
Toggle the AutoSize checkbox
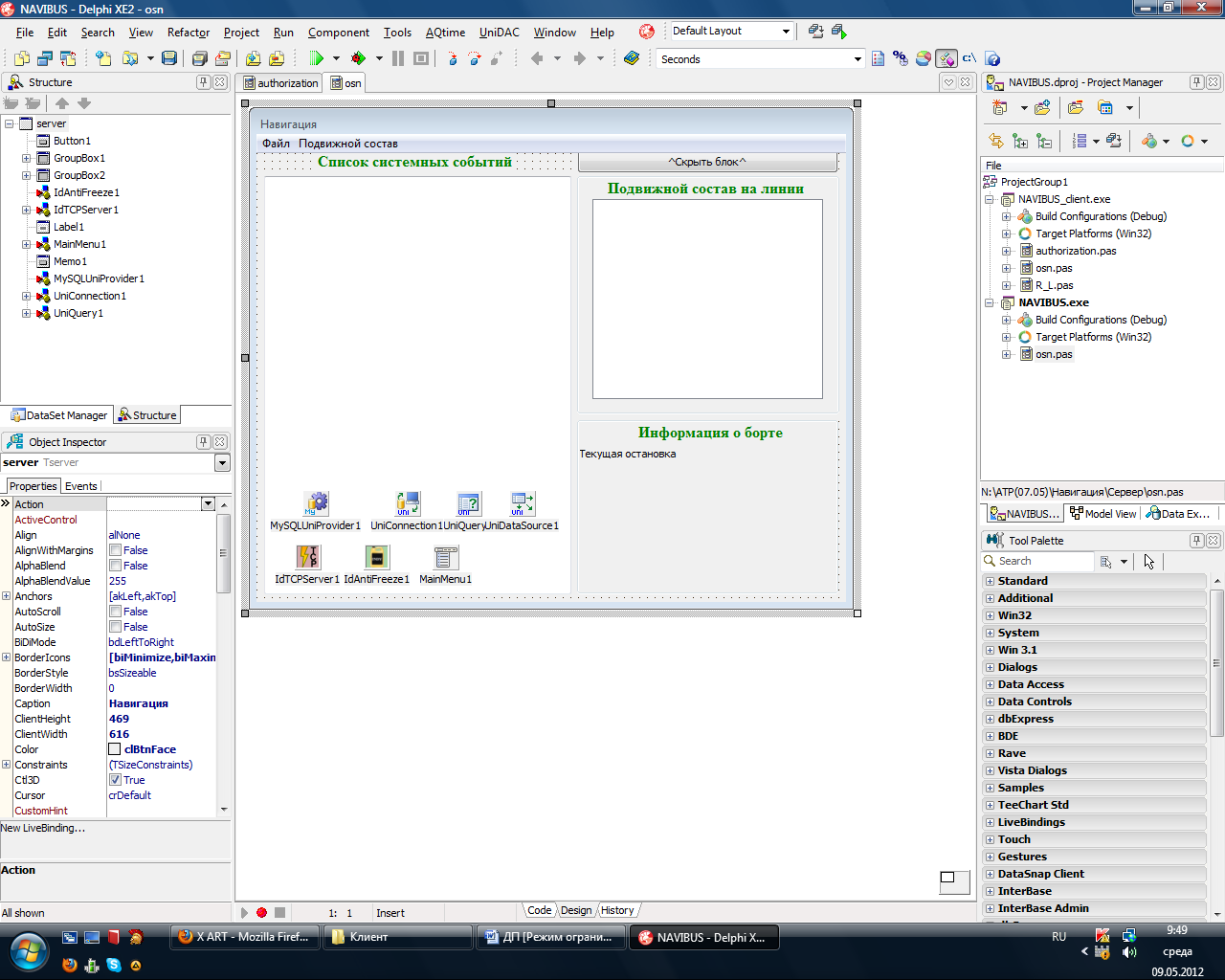point(115,627)
